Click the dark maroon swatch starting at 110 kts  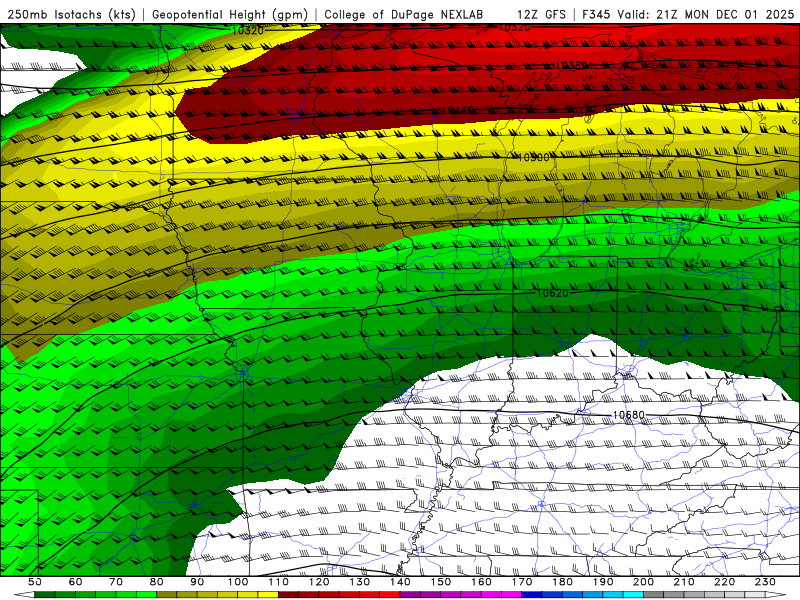pos(288,595)
